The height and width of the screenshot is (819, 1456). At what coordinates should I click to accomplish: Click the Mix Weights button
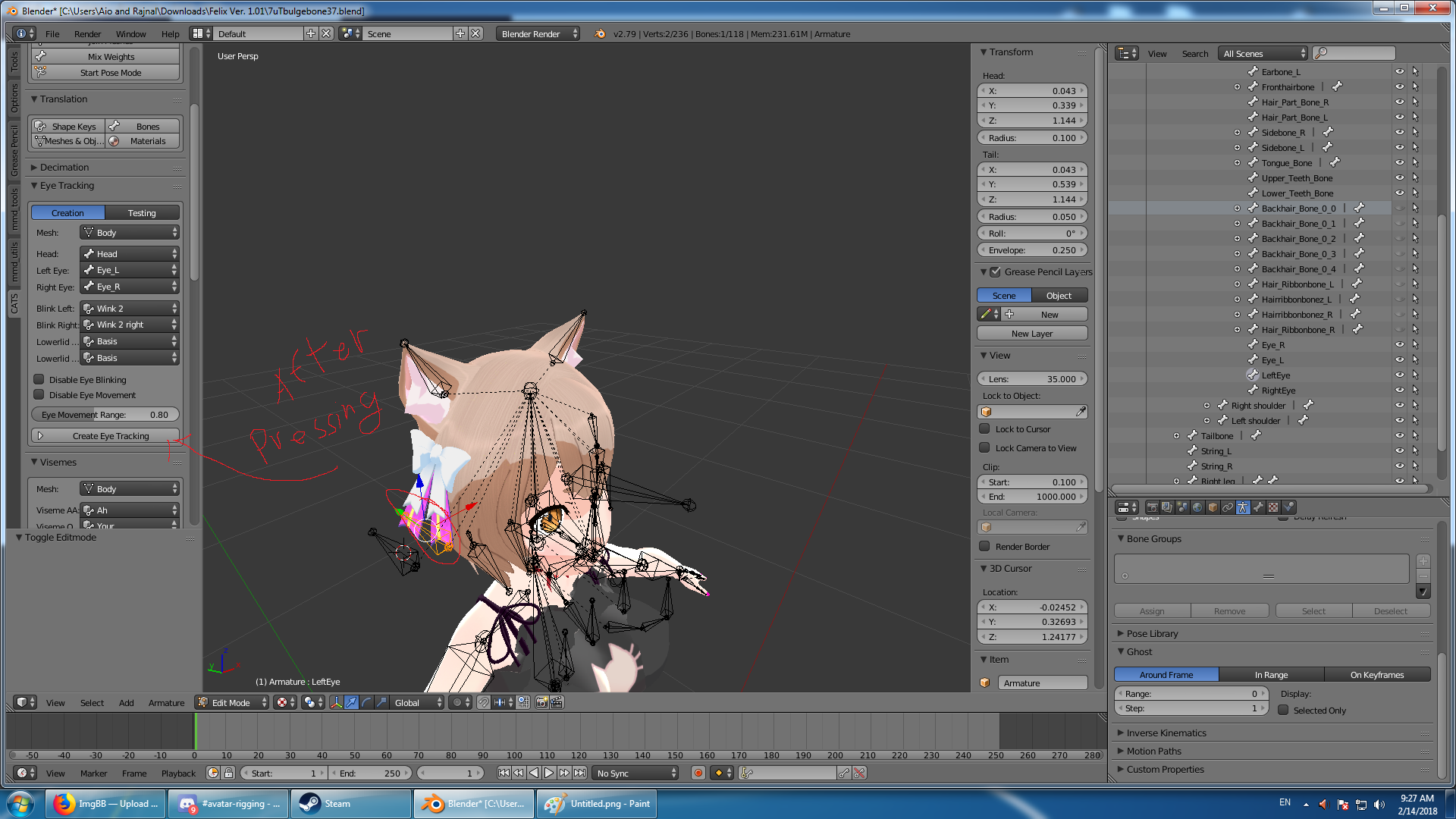105,56
